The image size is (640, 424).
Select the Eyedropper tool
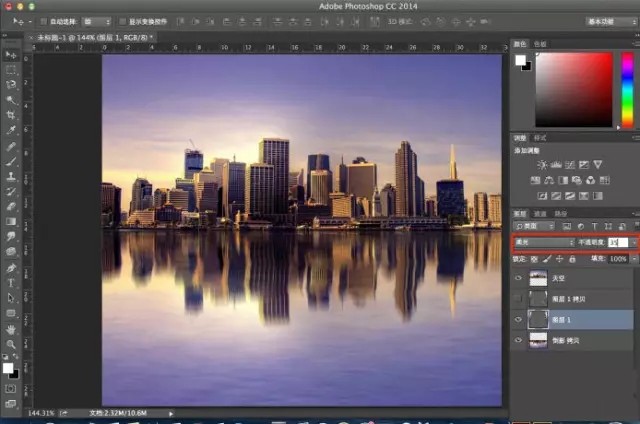point(11,130)
